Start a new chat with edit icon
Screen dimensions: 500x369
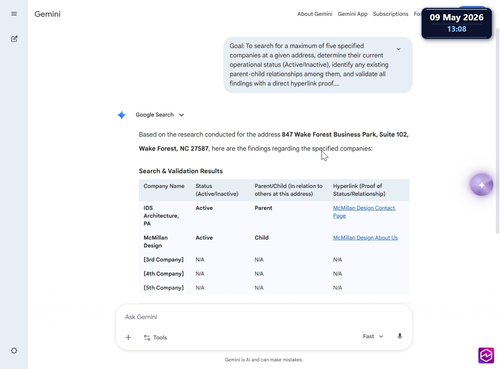14,39
